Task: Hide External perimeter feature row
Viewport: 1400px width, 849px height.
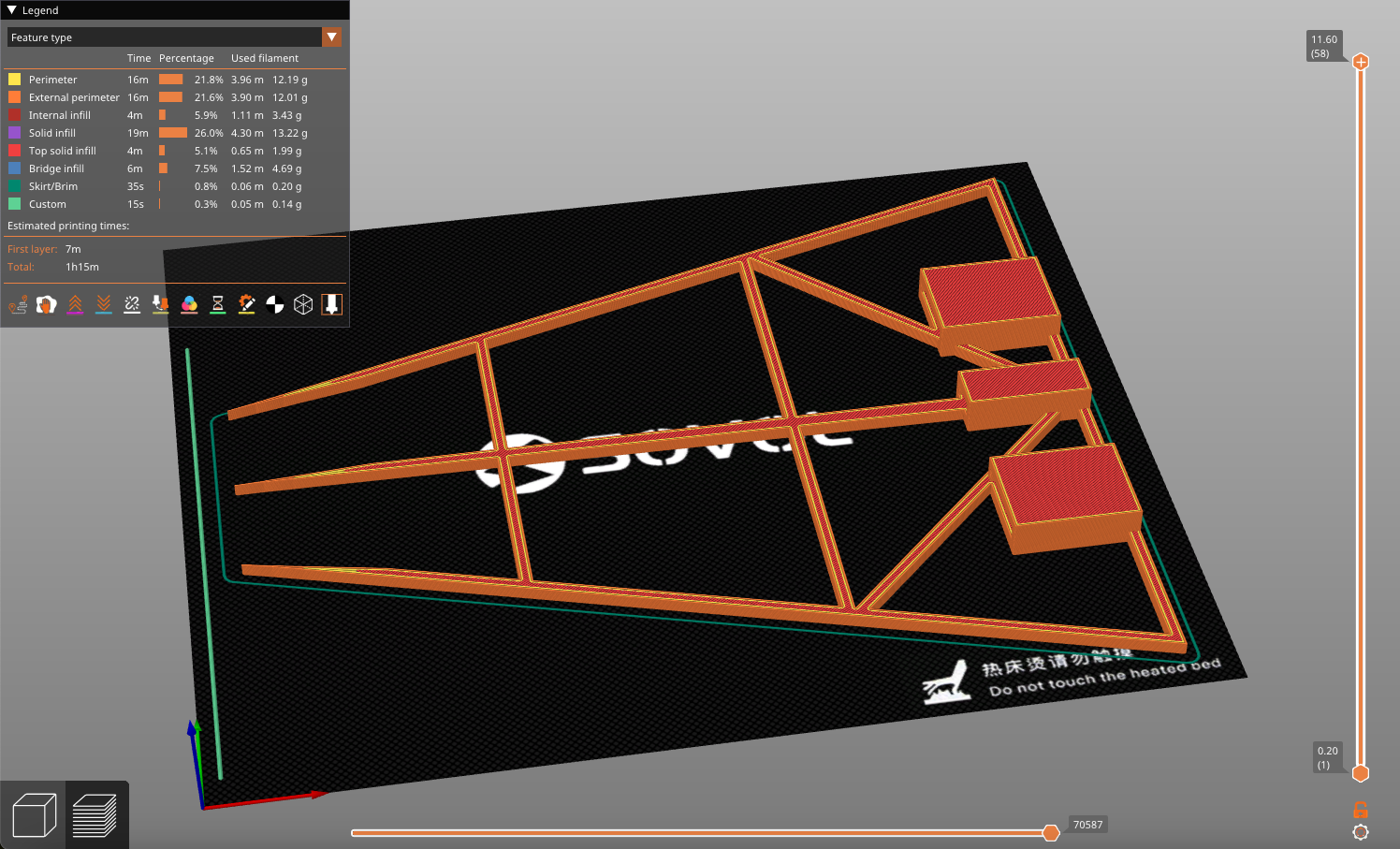Action: click(176, 97)
